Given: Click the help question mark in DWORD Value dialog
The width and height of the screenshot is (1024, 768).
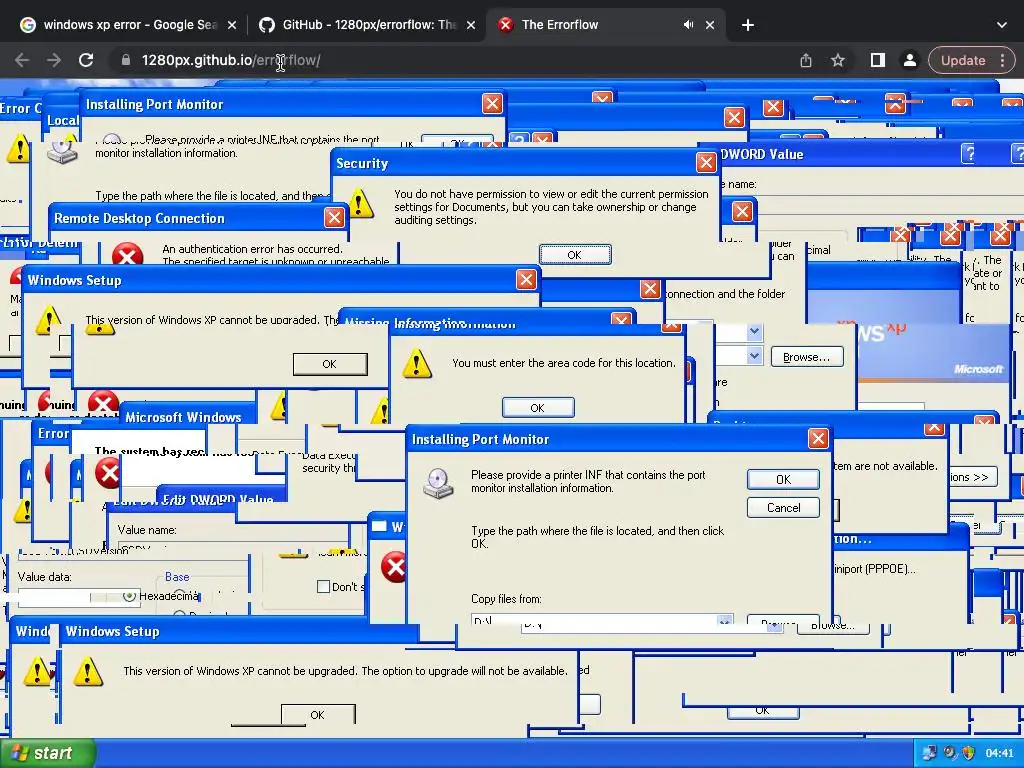Looking at the screenshot, I should tap(969, 153).
